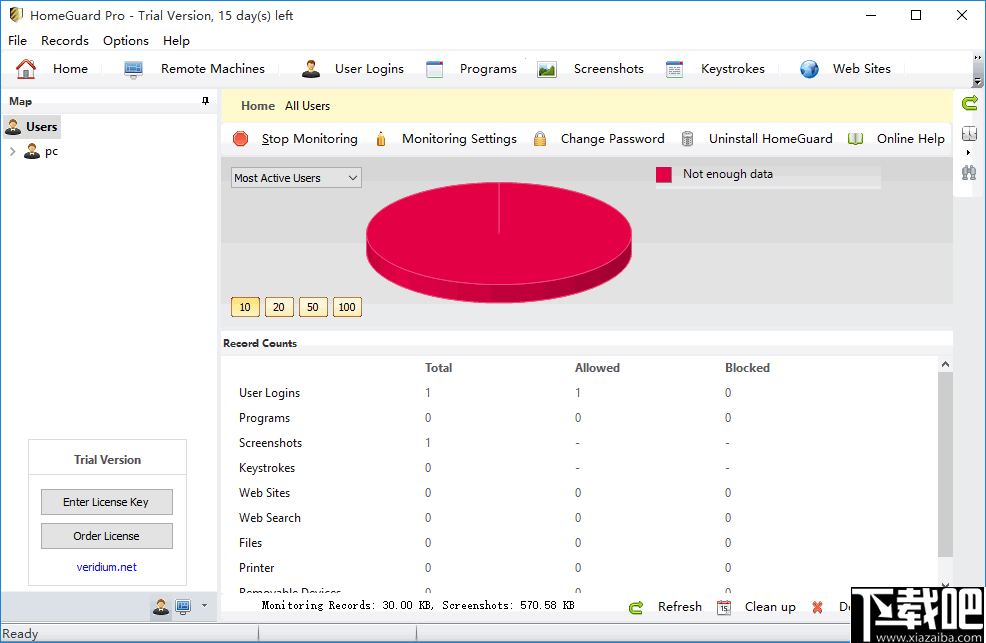986x643 pixels.
Task: Open the File menu
Action: click(x=17, y=40)
